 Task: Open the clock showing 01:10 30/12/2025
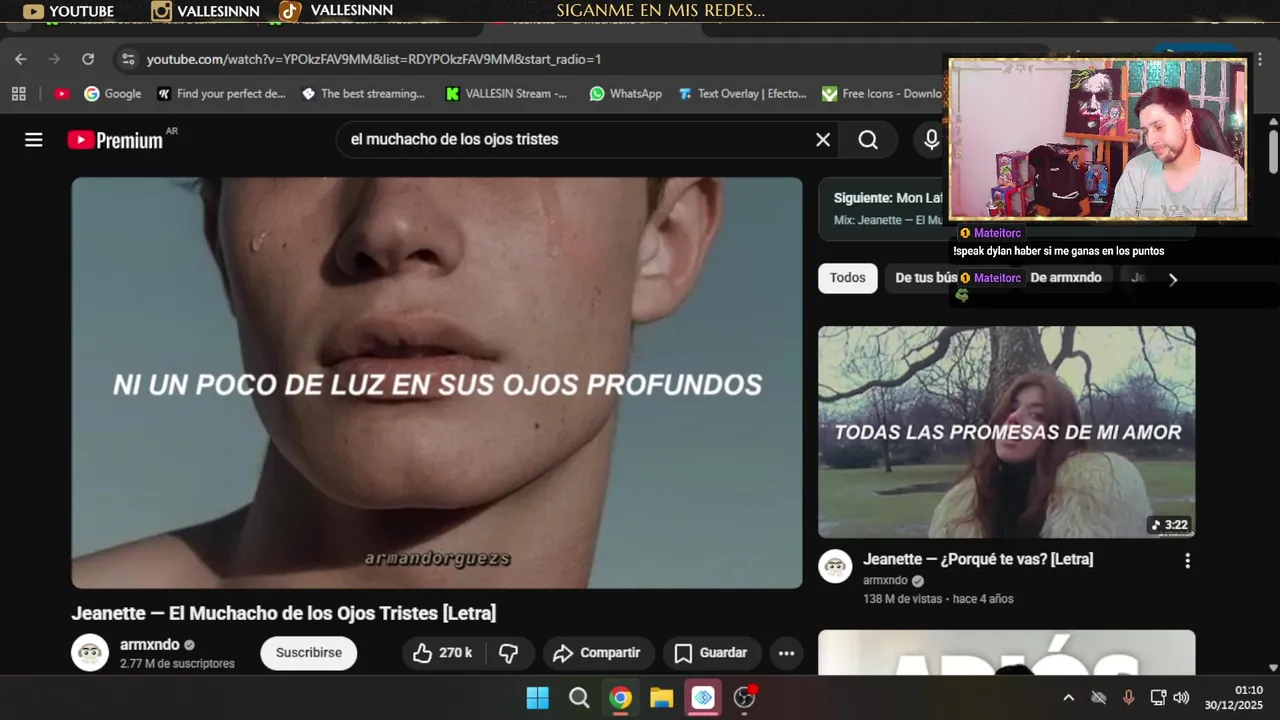(x=1234, y=698)
